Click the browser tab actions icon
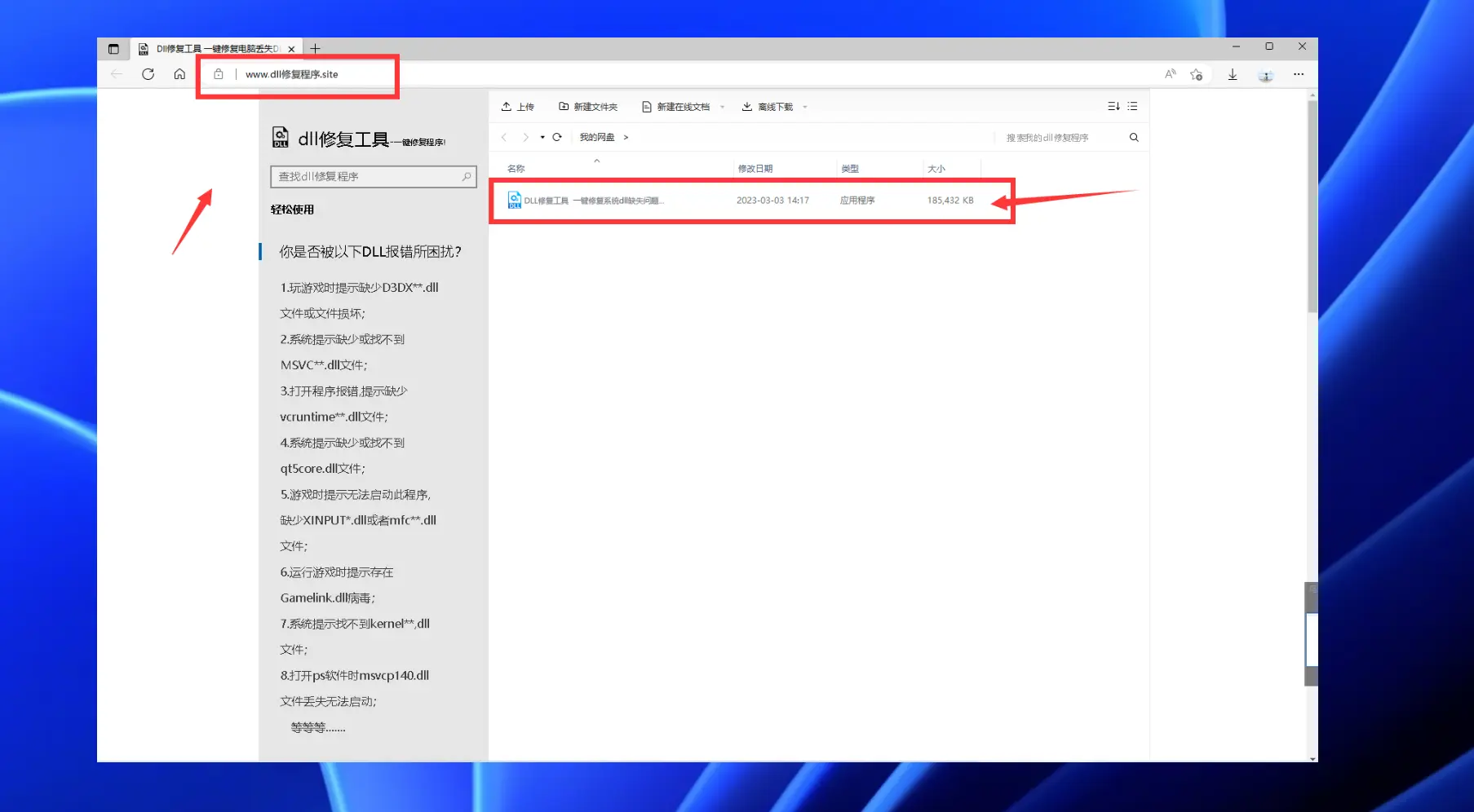 point(113,49)
